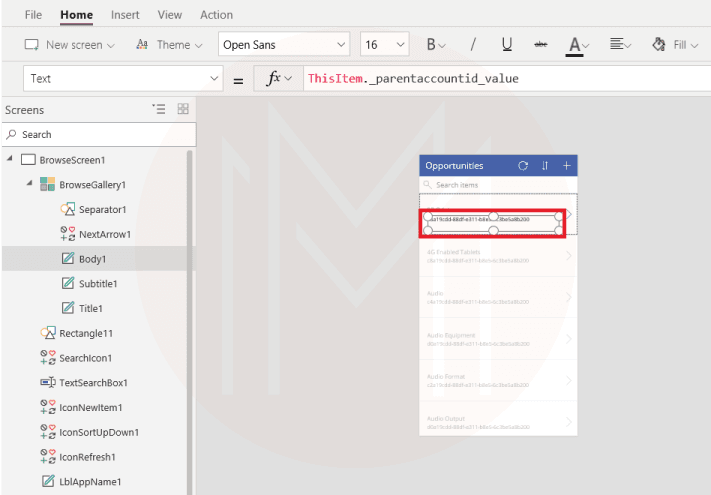Viewport: 711px width, 495px height.
Task: Click the italic formatting icon
Action: (473, 44)
